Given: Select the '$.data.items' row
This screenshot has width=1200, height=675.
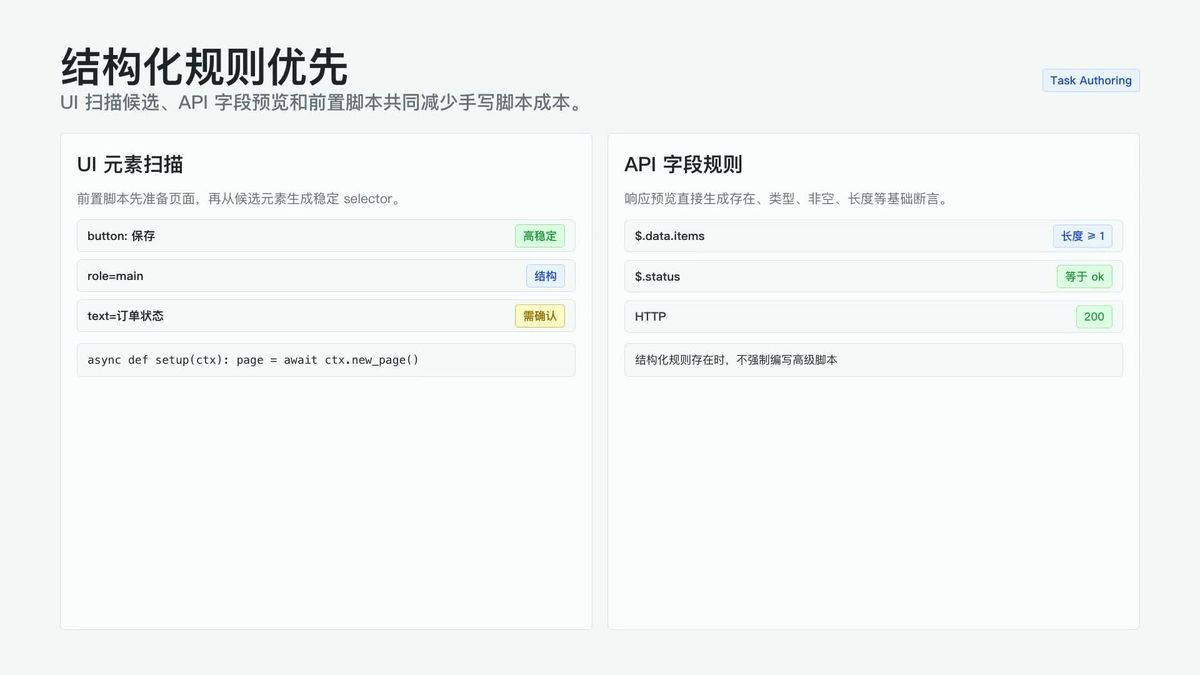Looking at the screenshot, I should 873,236.
